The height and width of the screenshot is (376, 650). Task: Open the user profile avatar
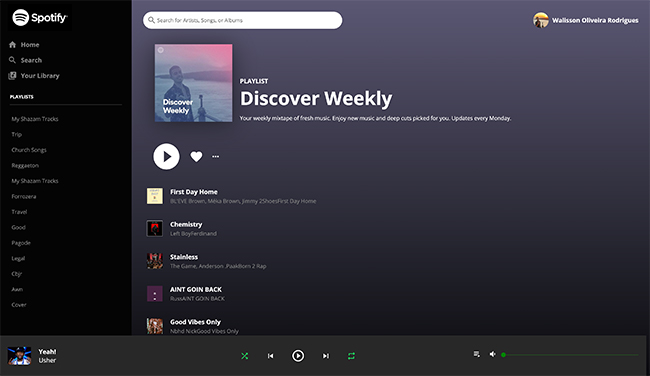[x=541, y=20]
